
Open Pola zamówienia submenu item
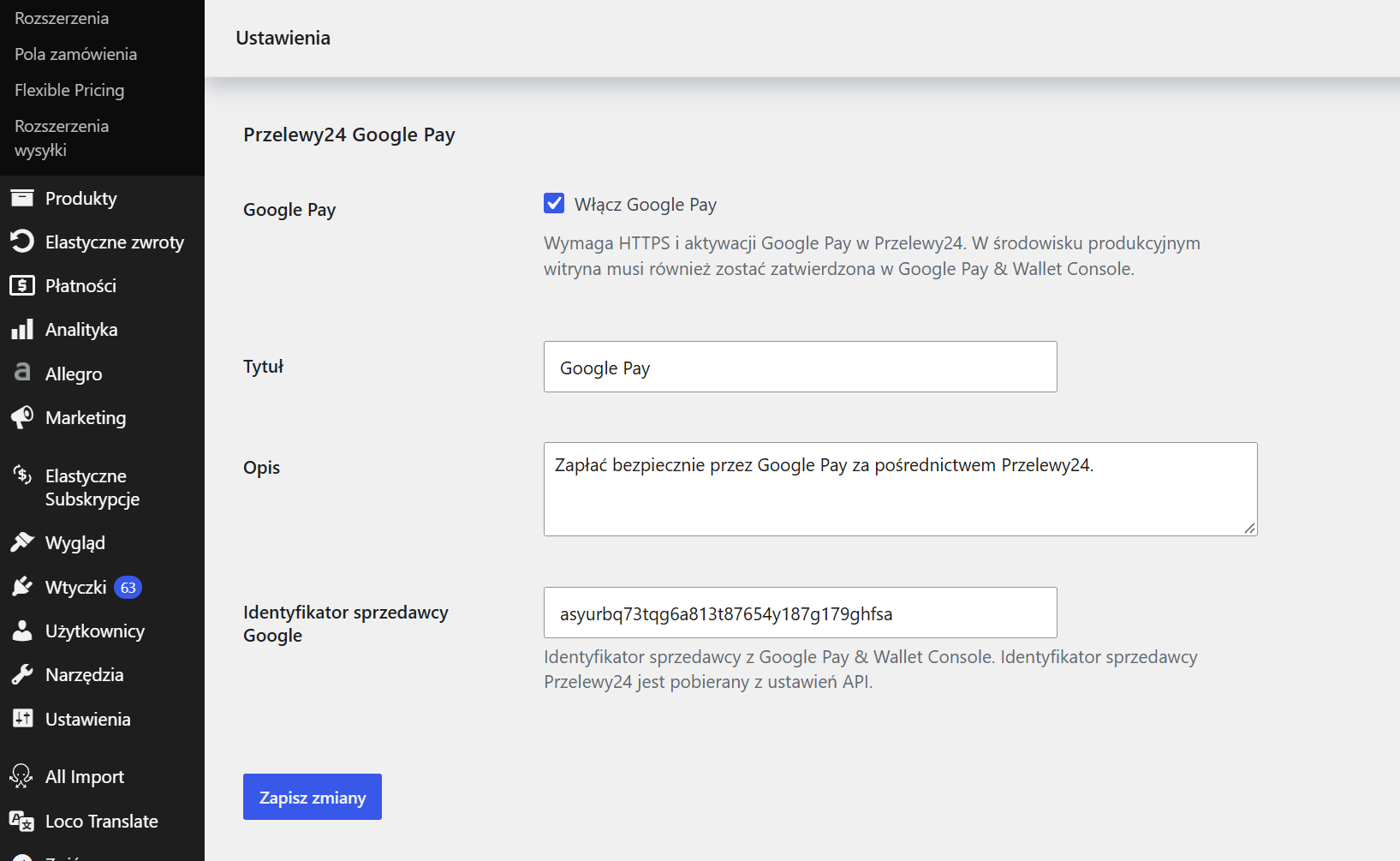[75, 54]
